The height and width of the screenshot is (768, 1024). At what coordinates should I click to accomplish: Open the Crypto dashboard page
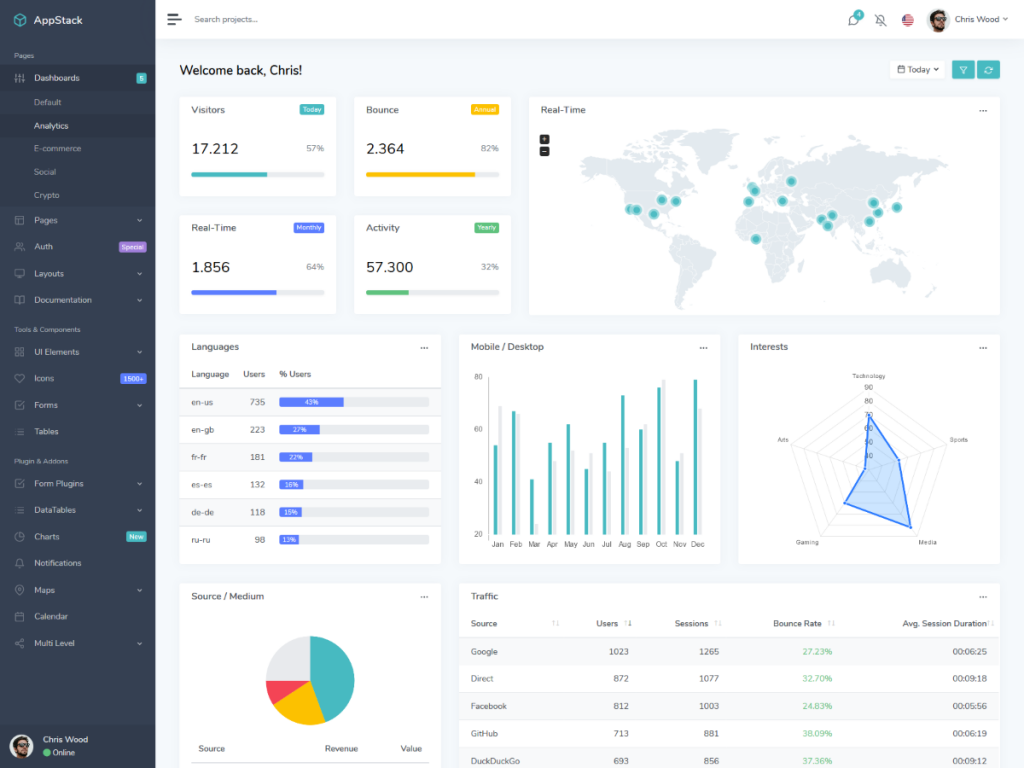click(46, 195)
